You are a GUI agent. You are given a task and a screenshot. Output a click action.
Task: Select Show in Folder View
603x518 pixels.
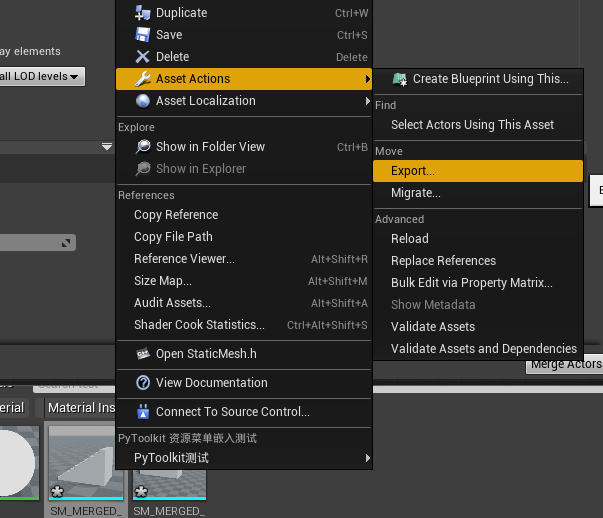(244, 147)
